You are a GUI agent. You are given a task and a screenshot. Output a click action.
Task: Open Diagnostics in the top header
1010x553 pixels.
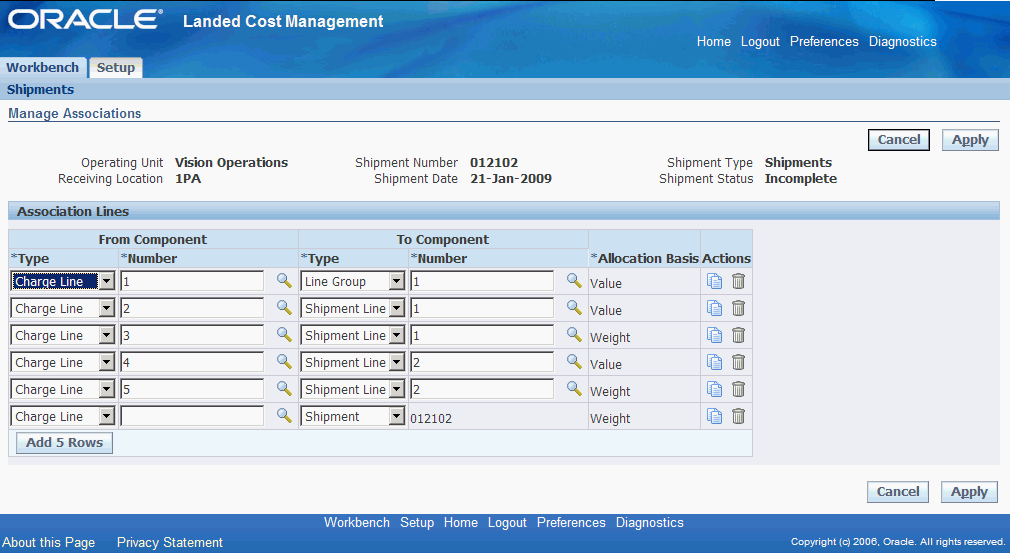pyautogui.click(x=902, y=41)
